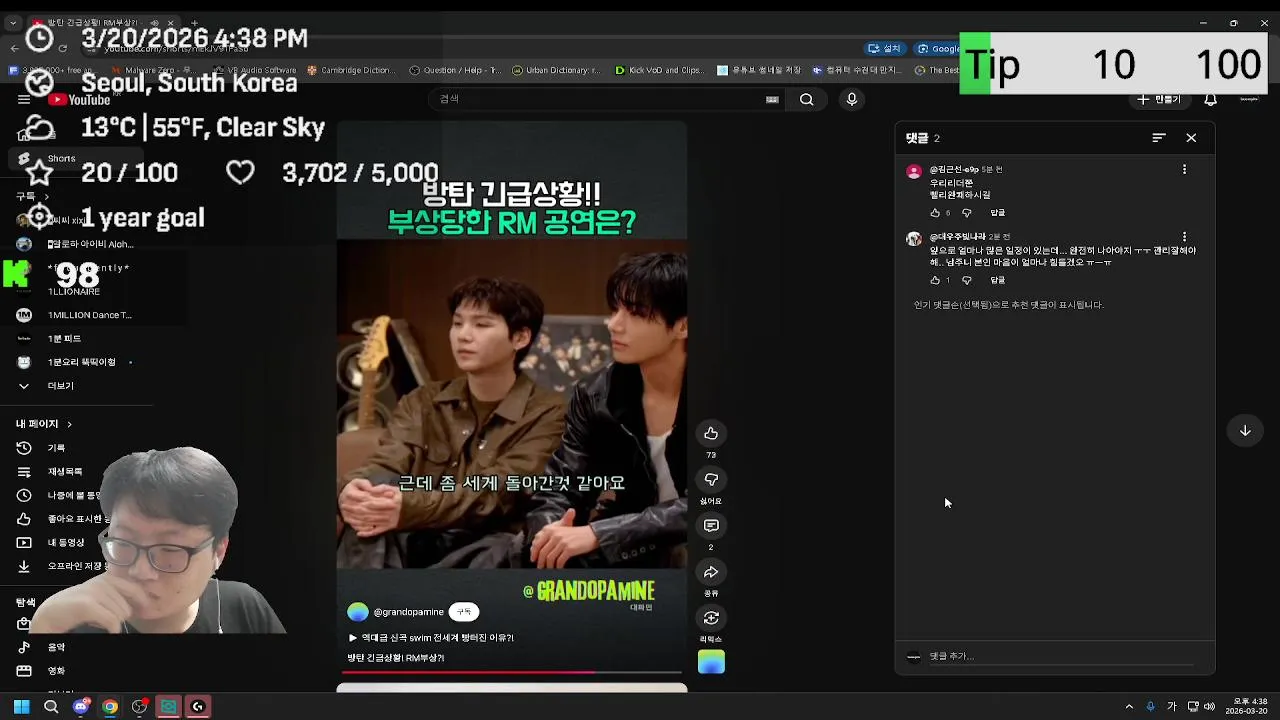
Task: Like the first comment
Action: [935, 213]
